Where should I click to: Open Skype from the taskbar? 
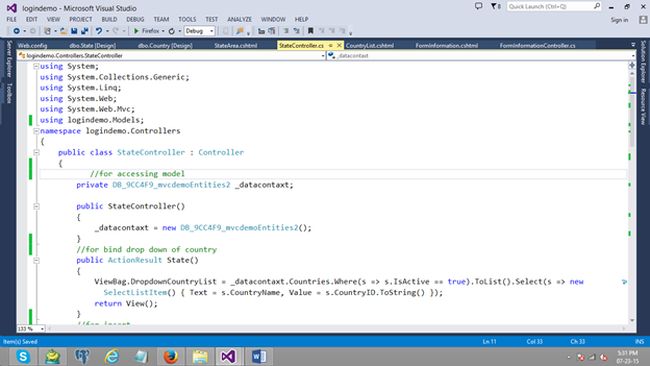[x=23, y=356]
